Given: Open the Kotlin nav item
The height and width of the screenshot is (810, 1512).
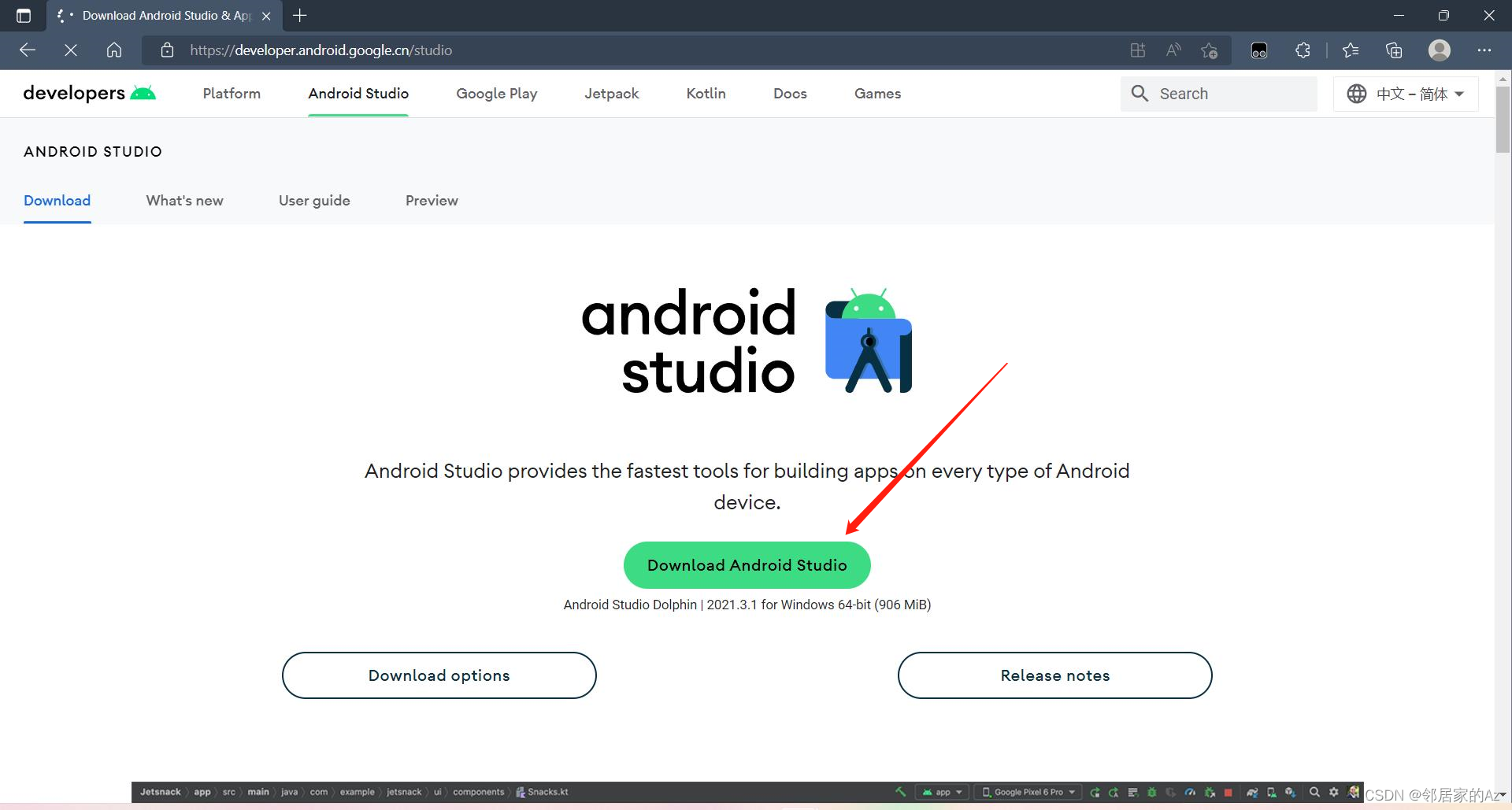Looking at the screenshot, I should coord(706,94).
